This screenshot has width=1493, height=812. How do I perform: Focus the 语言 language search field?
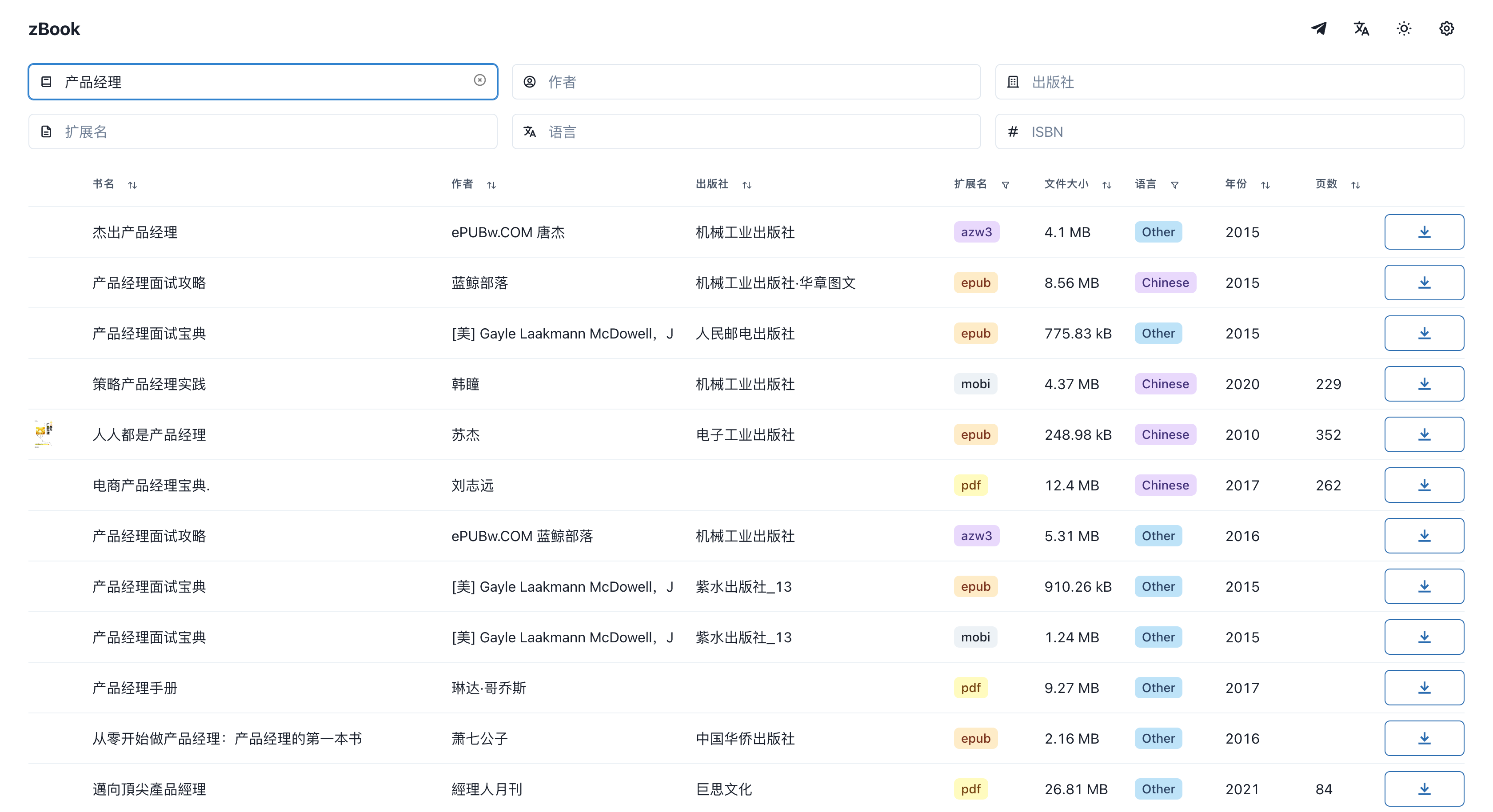point(746,131)
